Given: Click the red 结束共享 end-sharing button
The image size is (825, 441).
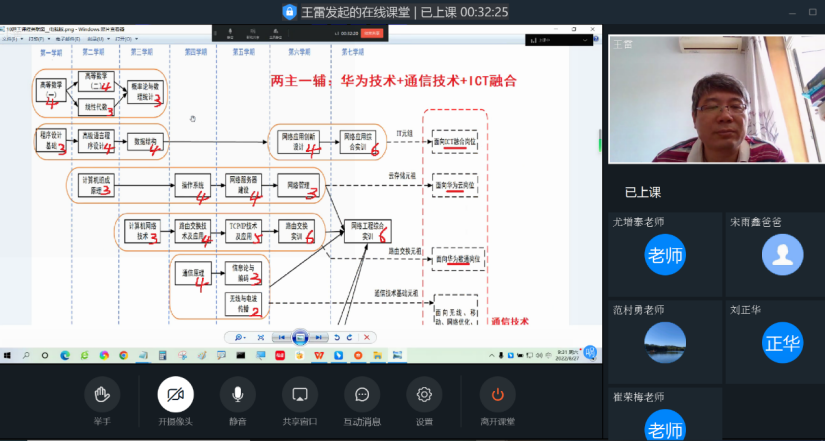Looking at the screenshot, I should (372, 33).
